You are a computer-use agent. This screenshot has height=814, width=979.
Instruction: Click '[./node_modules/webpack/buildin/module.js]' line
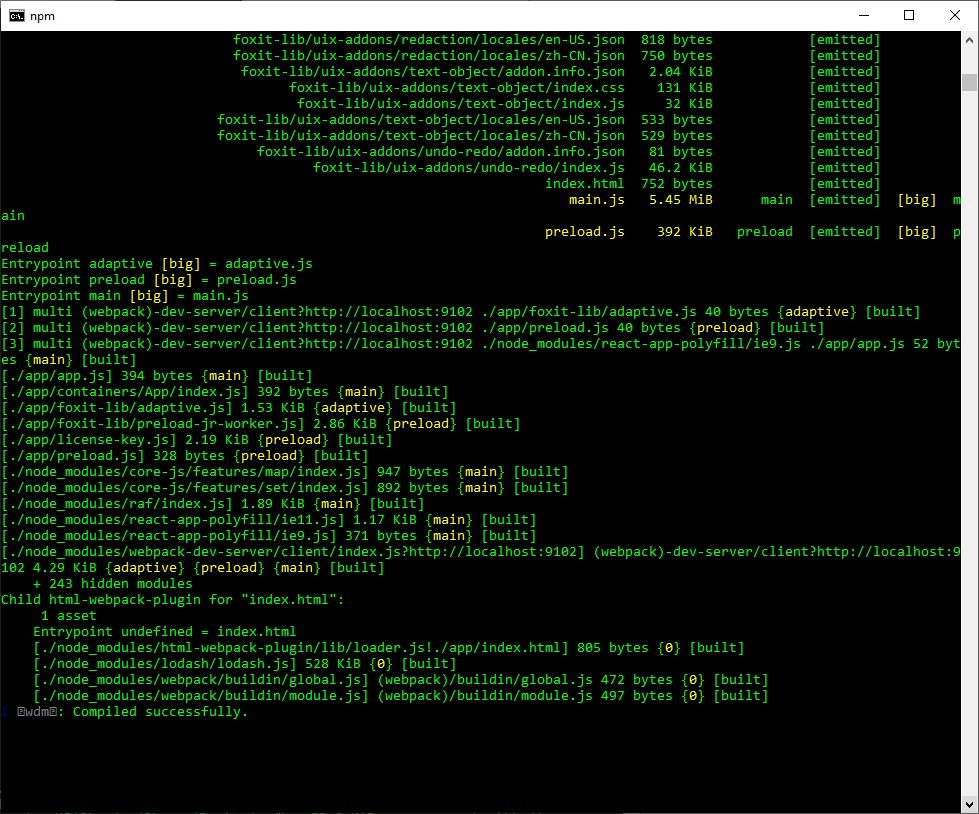(x=401, y=695)
